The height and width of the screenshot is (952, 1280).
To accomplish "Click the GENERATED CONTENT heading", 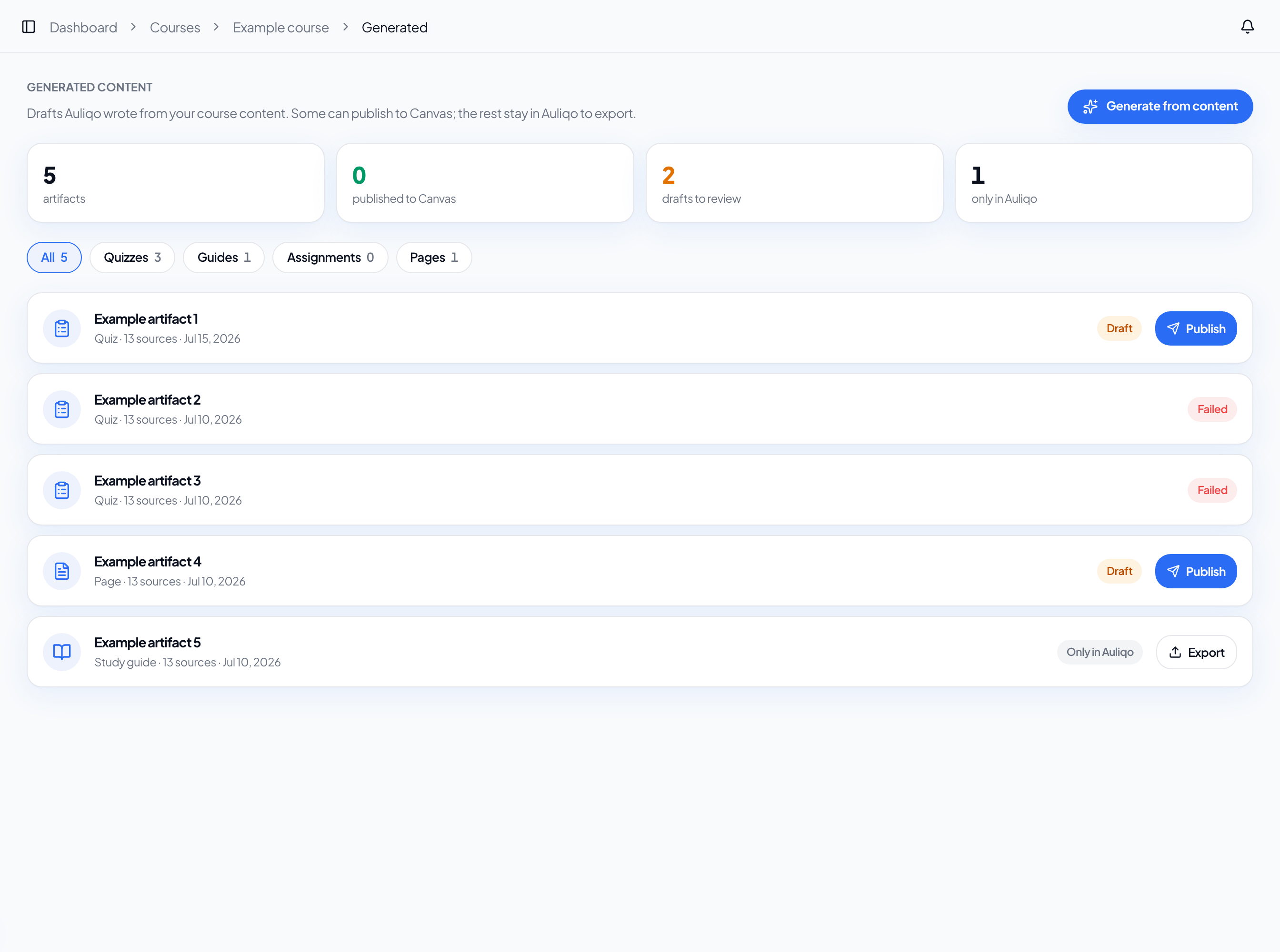I will coord(90,88).
